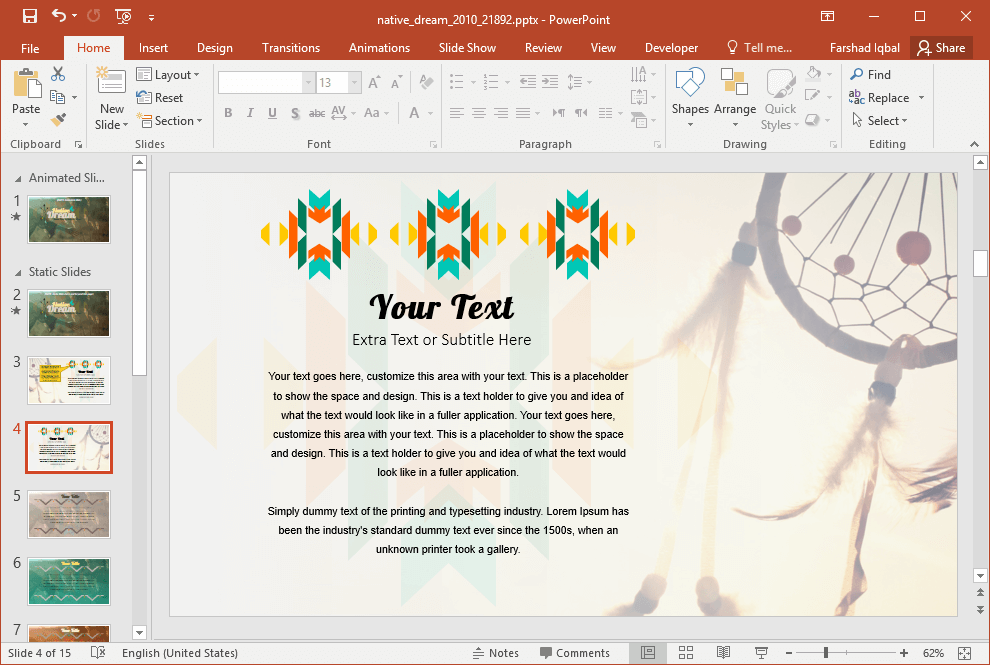Toggle Normal view button in status bar
The image size is (990, 665).
(648, 653)
